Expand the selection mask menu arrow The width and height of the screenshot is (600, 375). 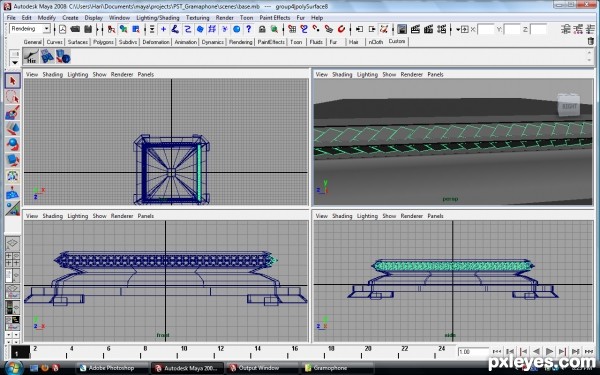point(152,29)
